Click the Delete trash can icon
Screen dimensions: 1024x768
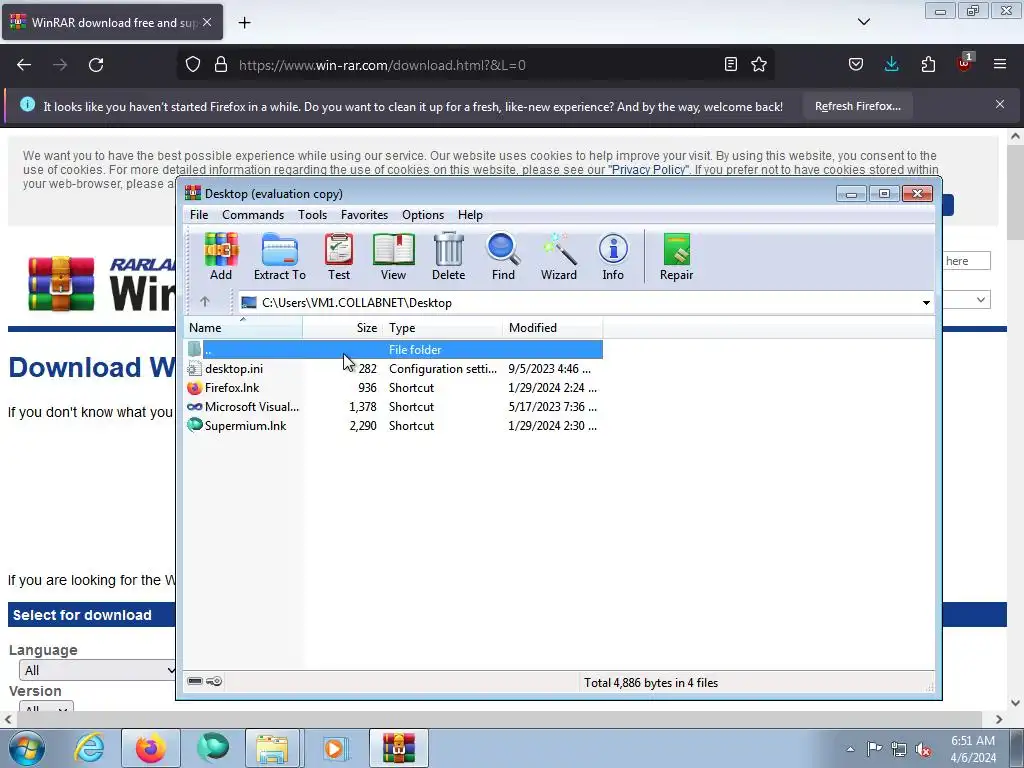448,257
